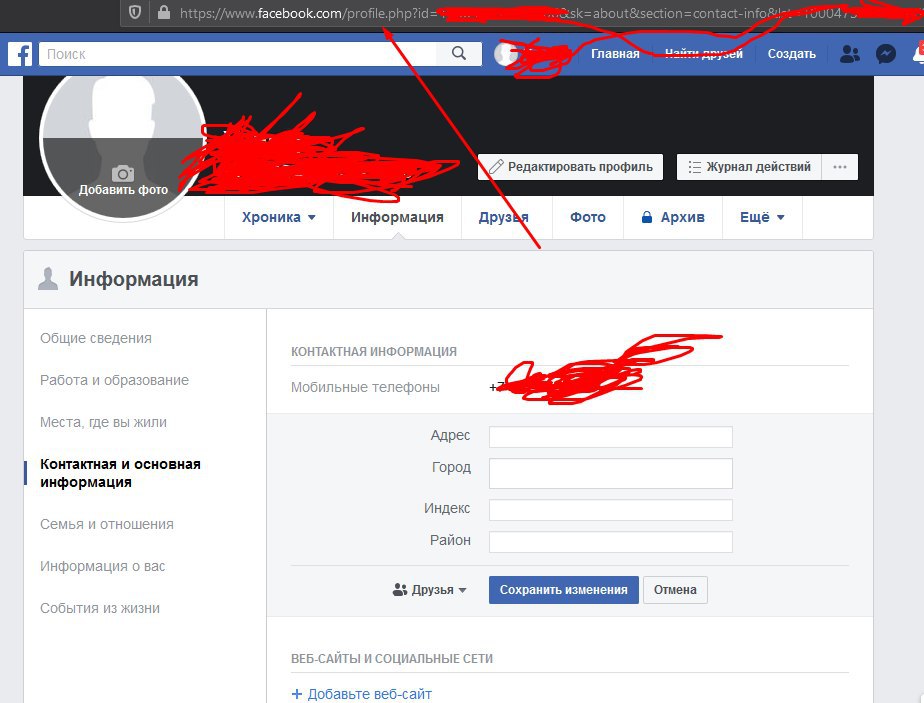Screen dimensions: 924x703
Task: Click the Город input field
Action: (610, 473)
